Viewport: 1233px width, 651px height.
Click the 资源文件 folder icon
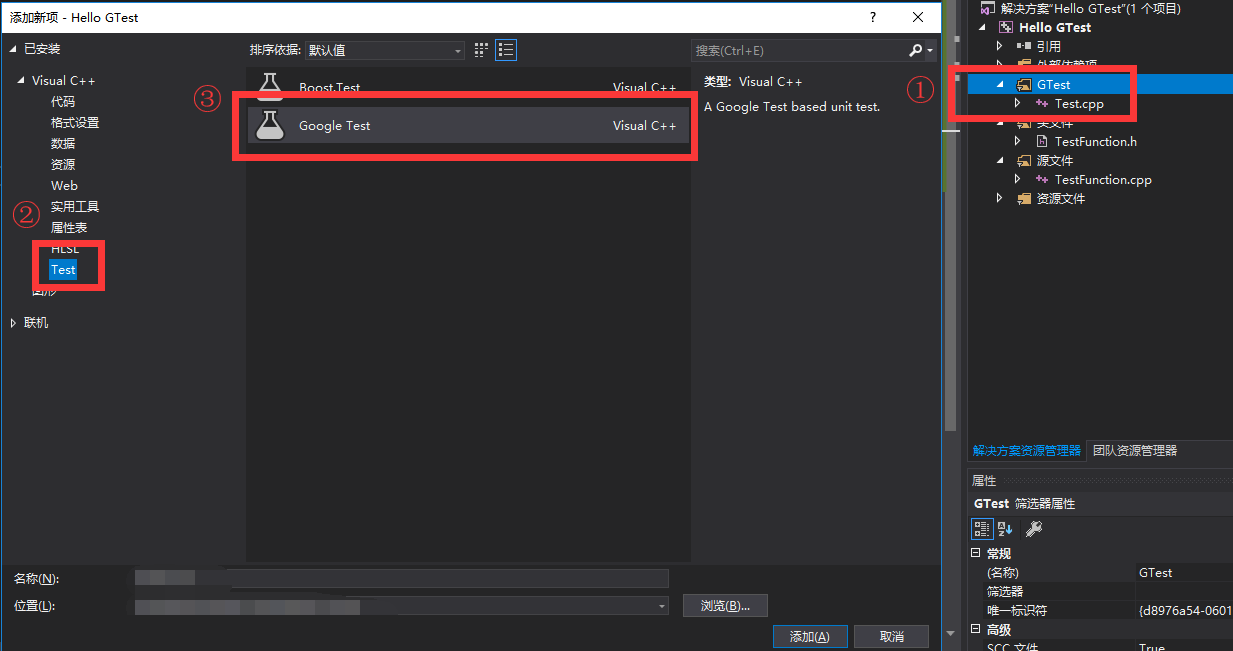(1024, 198)
